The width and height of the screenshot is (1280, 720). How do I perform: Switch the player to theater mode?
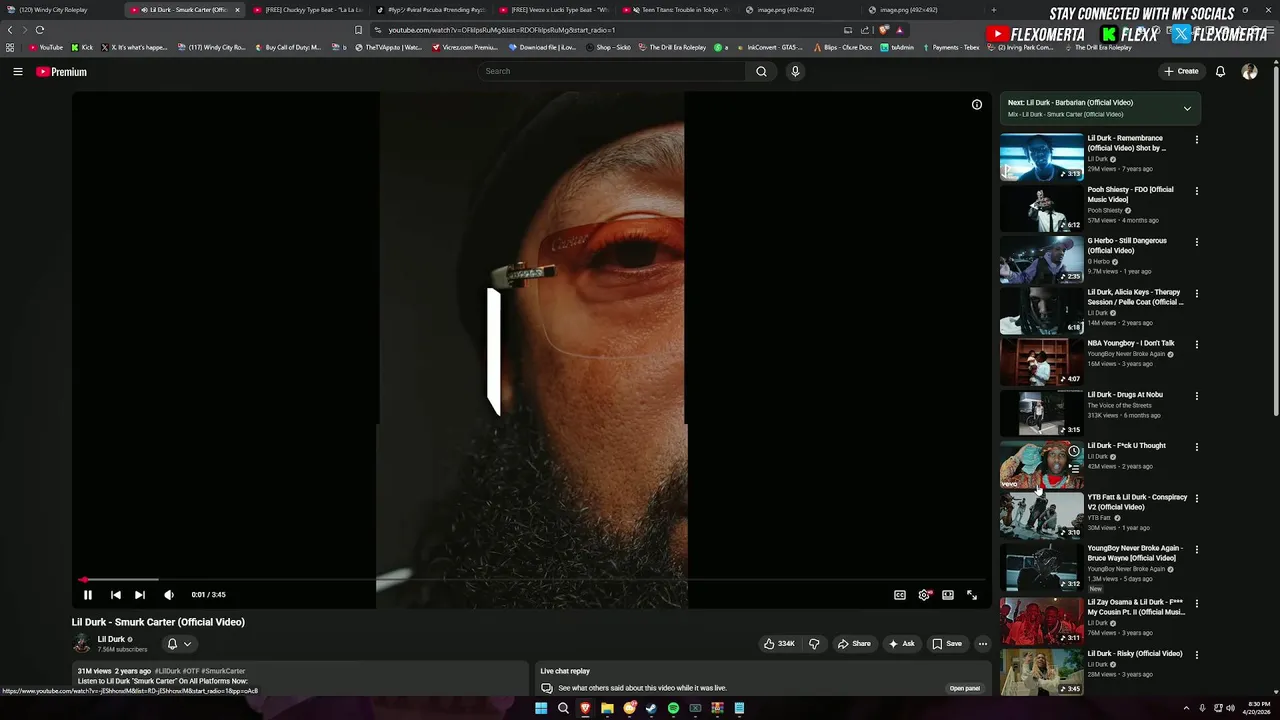tap(948, 595)
